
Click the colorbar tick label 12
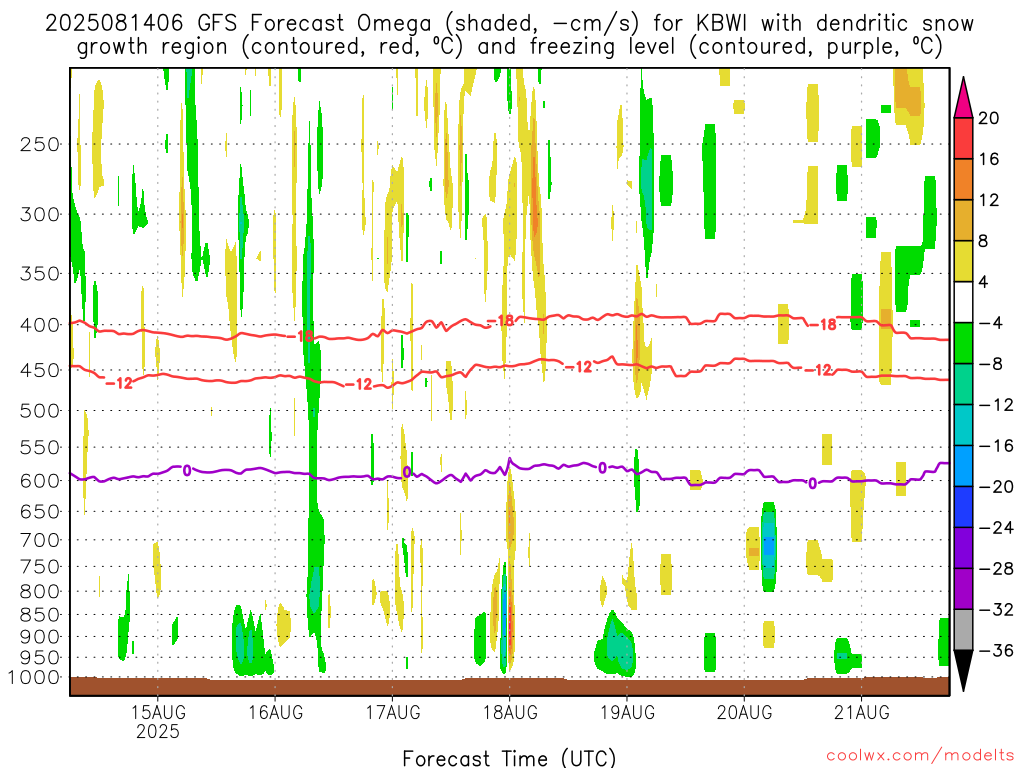[x=989, y=200]
